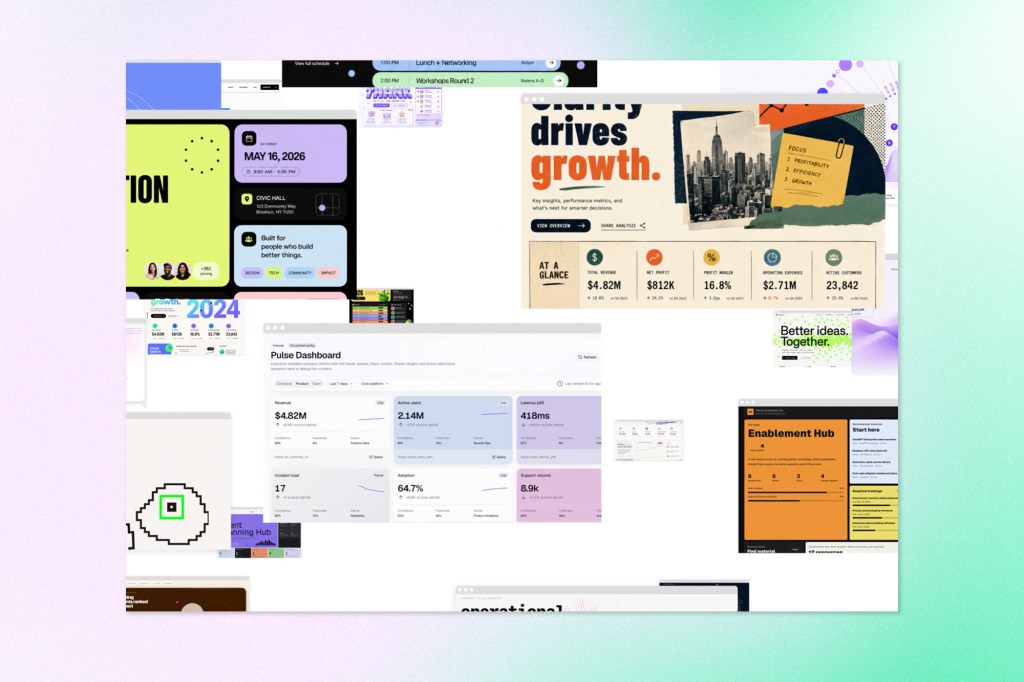This screenshot has width=1024, height=682.
Task: Click the View full schedule link
Action: click(316, 63)
